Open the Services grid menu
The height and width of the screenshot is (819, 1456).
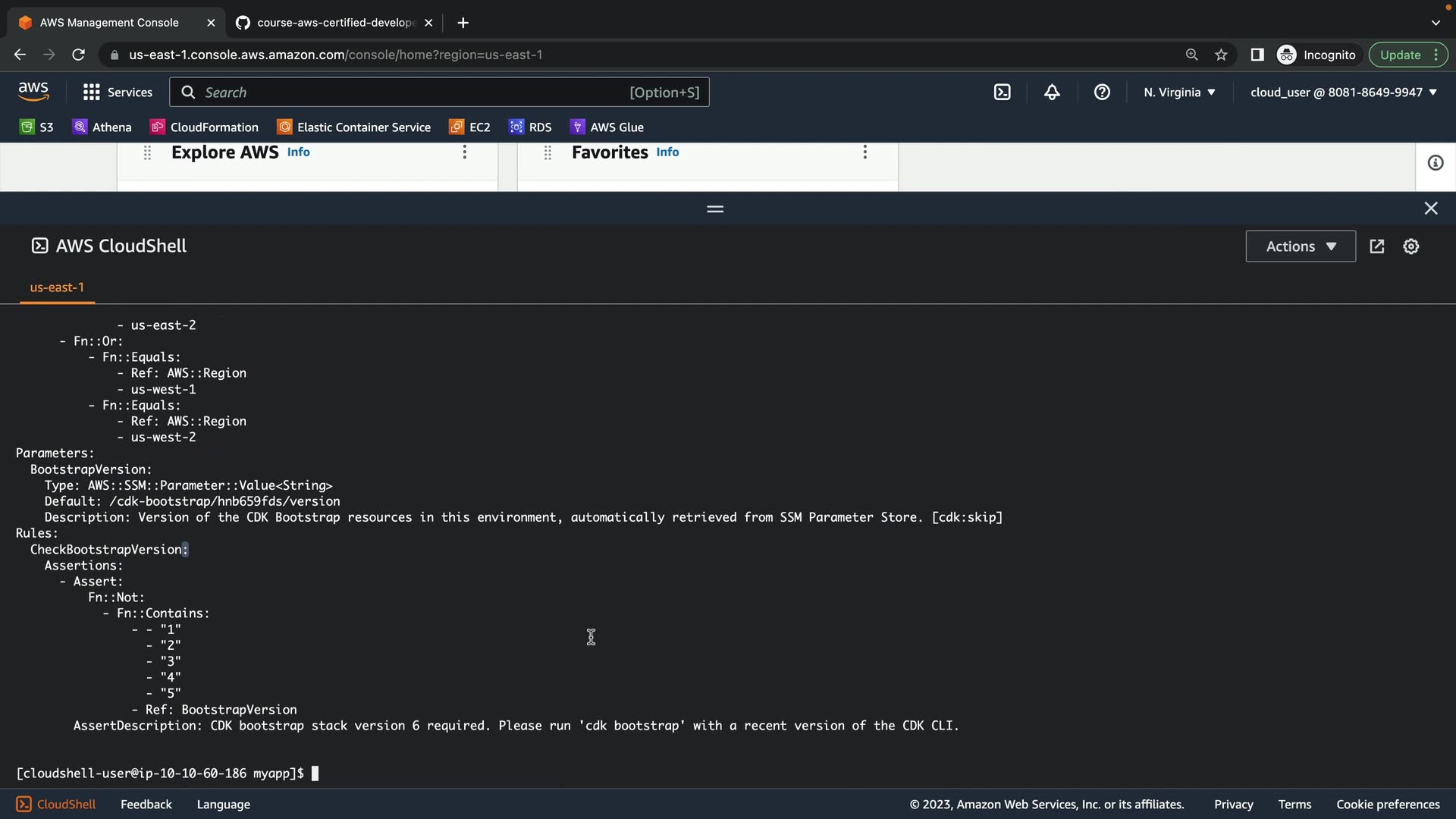pyautogui.click(x=118, y=93)
